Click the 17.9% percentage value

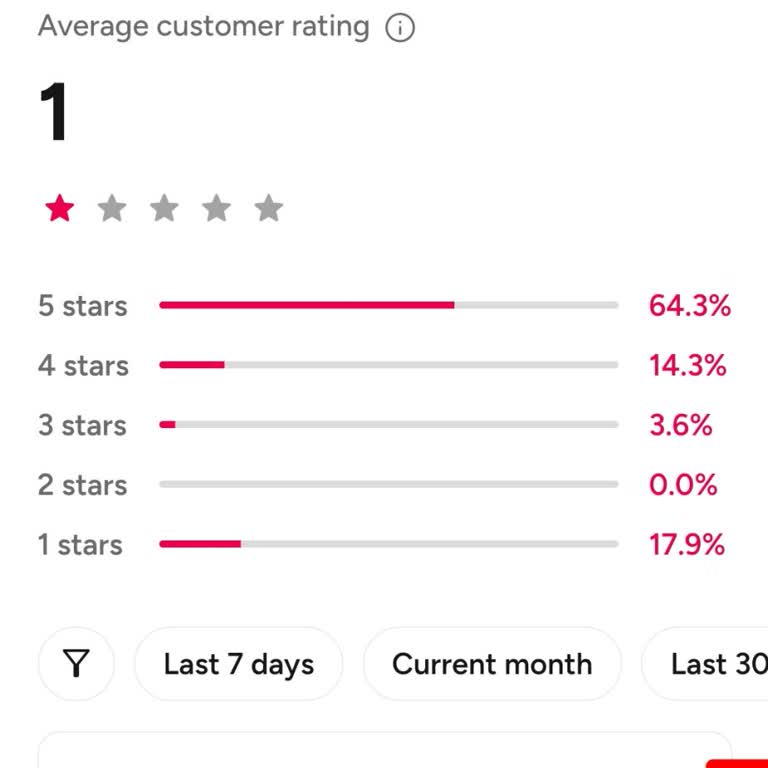pos(686,545)
